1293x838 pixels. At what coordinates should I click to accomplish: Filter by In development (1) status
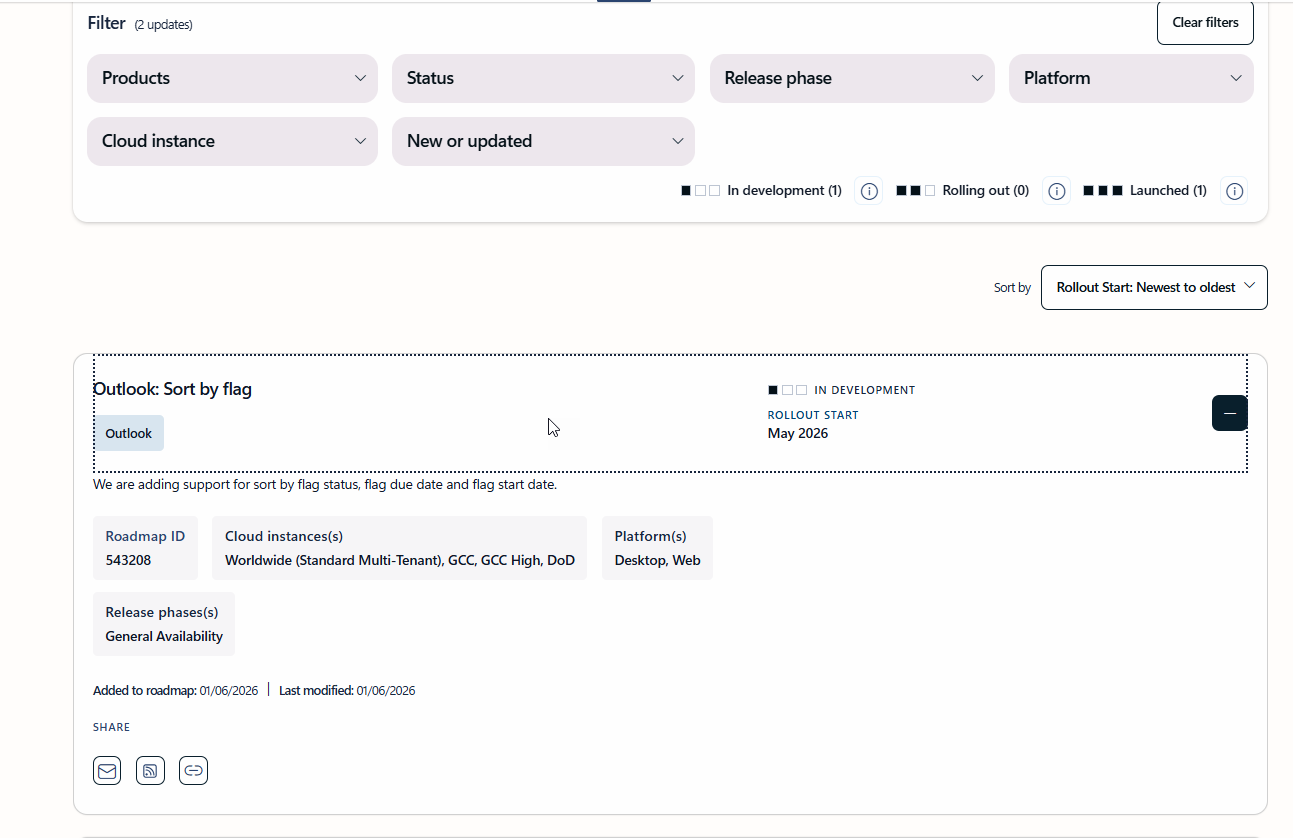pos(762,191)
